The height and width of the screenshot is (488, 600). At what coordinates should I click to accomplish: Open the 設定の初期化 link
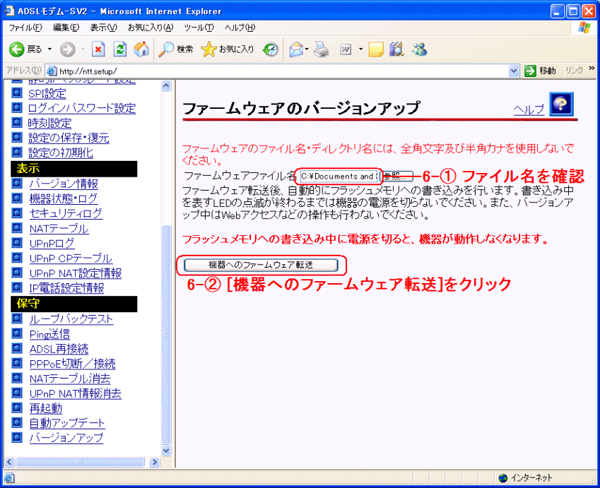tap(61, 153)
